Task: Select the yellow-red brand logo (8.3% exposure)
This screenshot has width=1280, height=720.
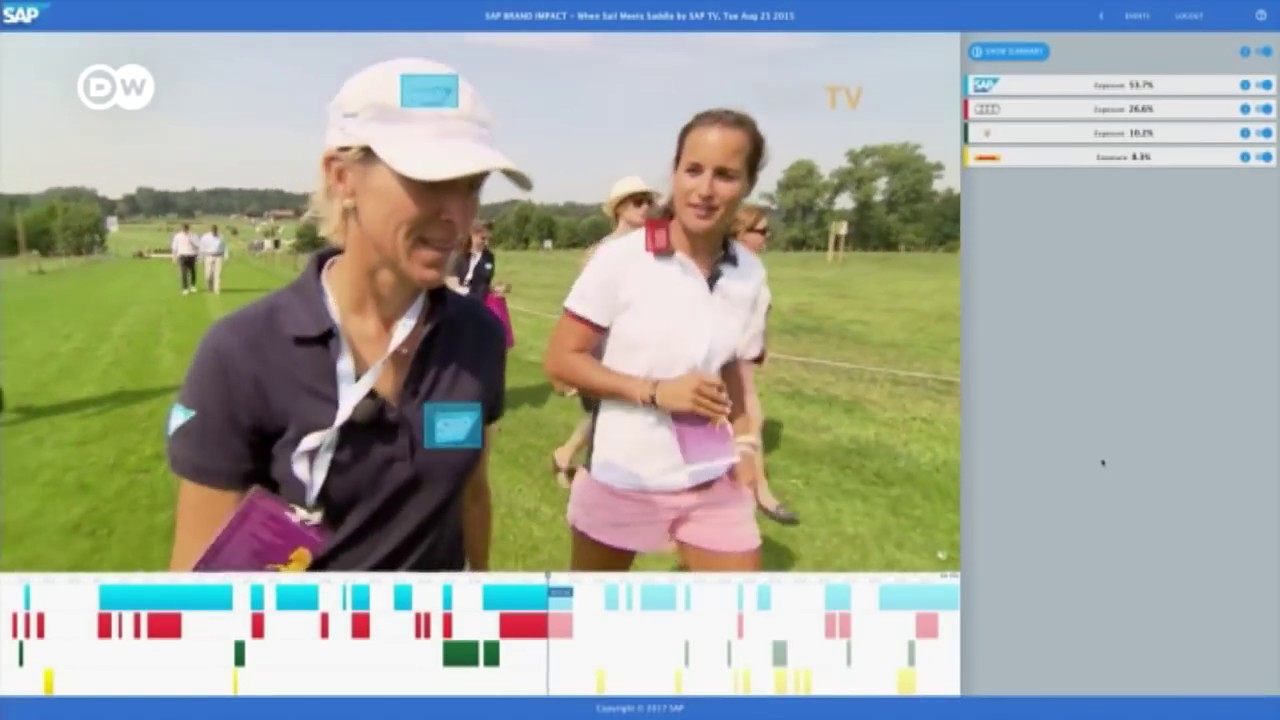Action: 987,157
